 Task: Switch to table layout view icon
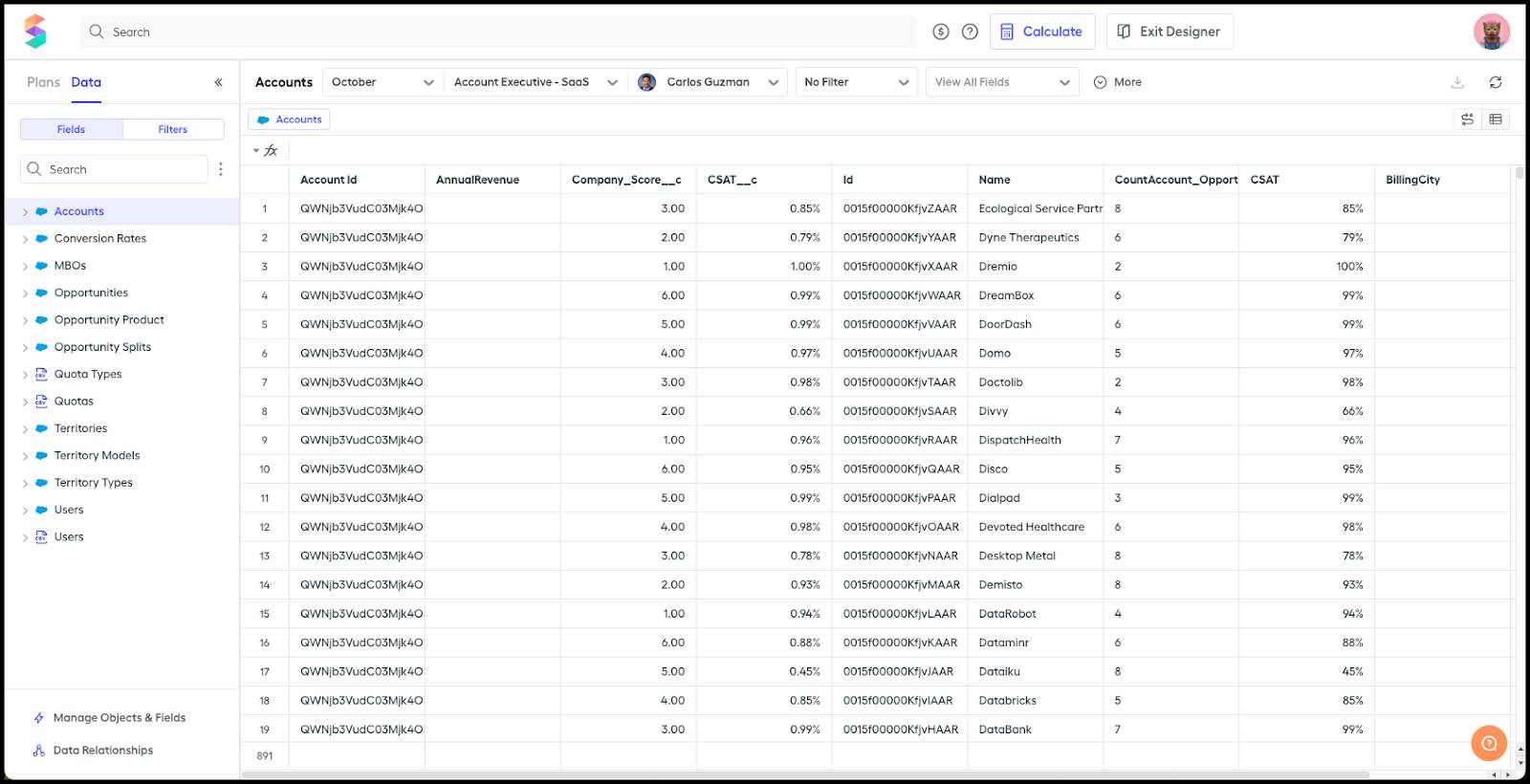[x=1496, y=120]
